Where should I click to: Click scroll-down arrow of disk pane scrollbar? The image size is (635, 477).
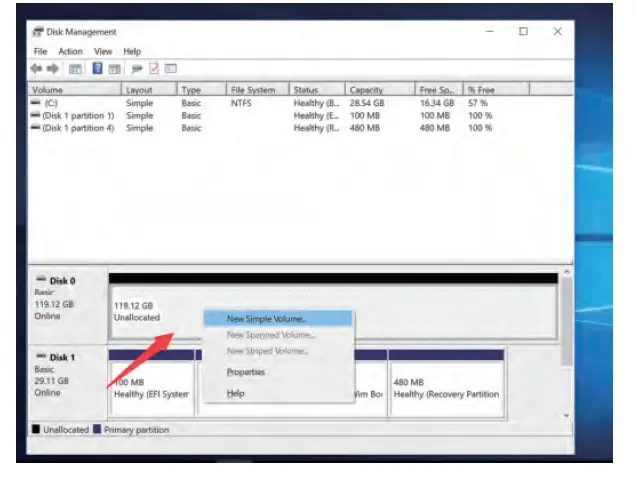[567, 415]
